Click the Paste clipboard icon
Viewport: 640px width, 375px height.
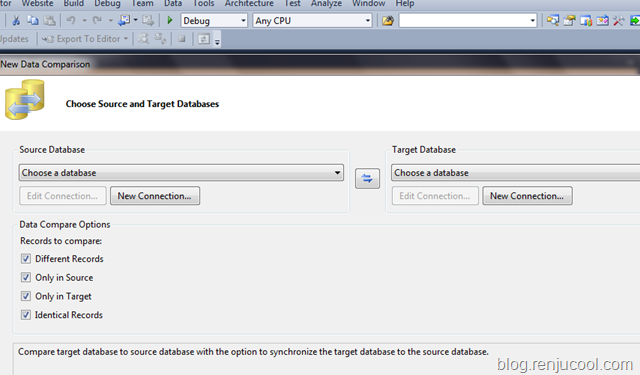point(49,20)
